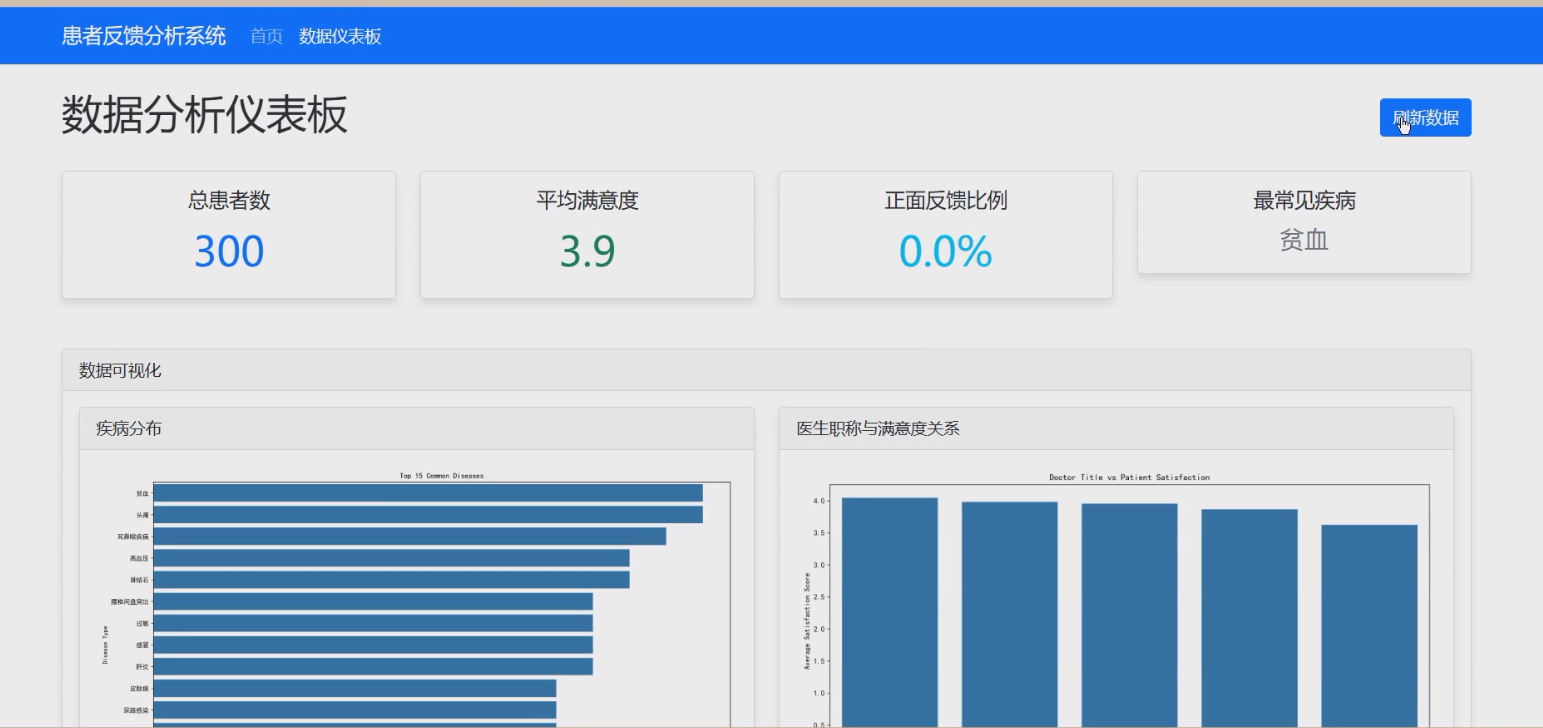
Task: Click the 最常见疾病 card label
Action: [x=1304, y=200]
